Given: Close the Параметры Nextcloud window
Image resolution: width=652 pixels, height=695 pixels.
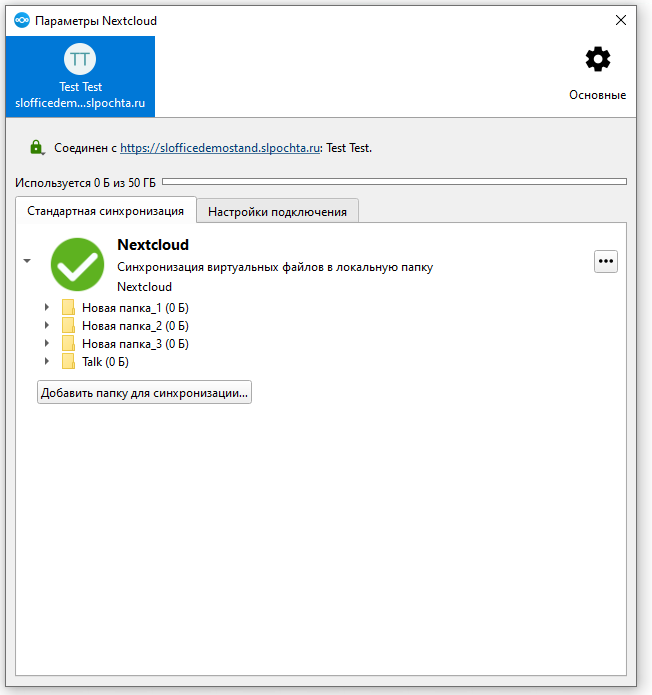Looking at the screenshot, I should point(621,20).
